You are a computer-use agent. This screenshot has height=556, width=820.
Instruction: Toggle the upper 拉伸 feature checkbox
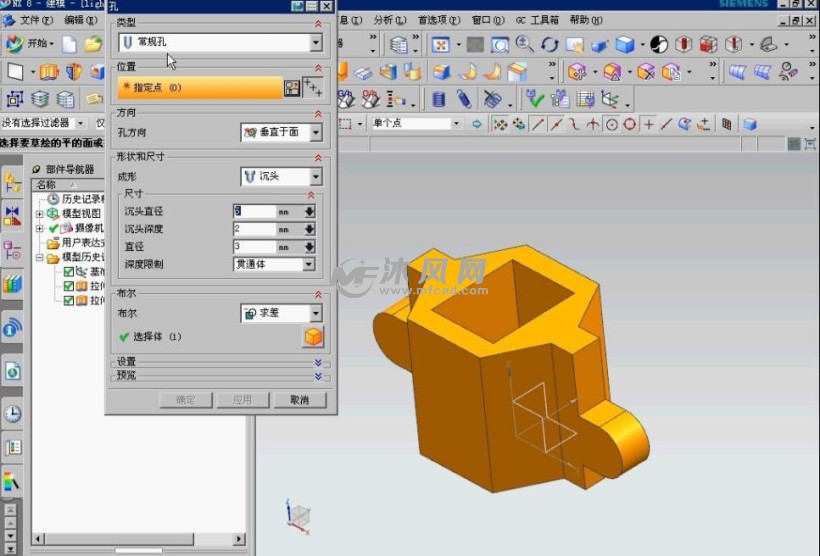pos(69,286)
